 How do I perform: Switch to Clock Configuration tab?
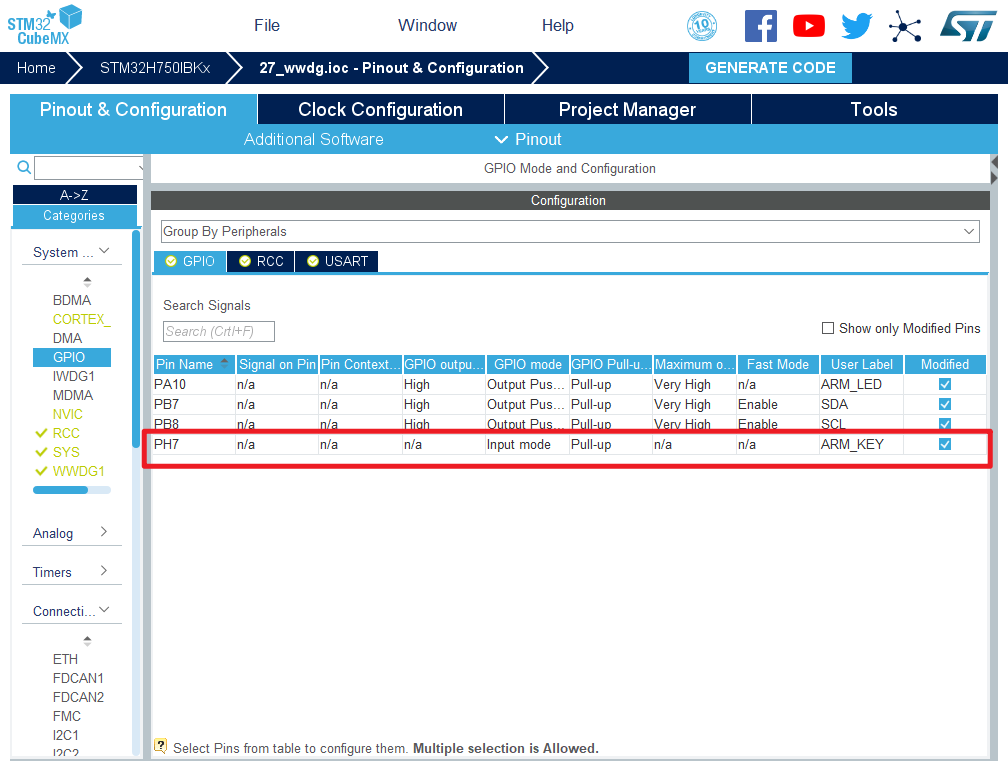click(x=380, y=110)
